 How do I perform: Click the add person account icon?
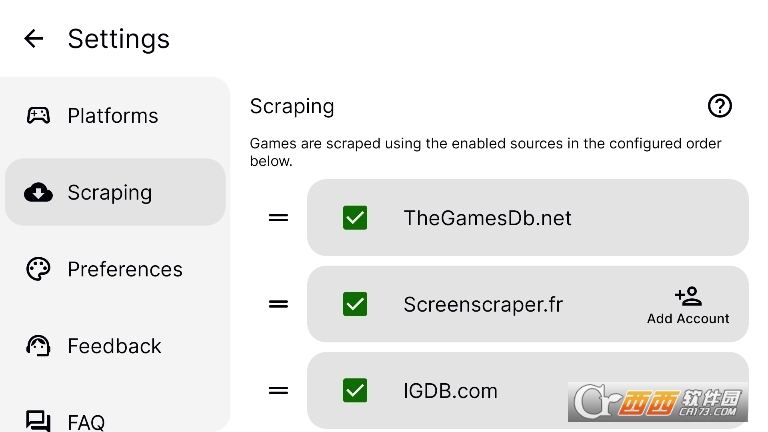pos(688,296)
